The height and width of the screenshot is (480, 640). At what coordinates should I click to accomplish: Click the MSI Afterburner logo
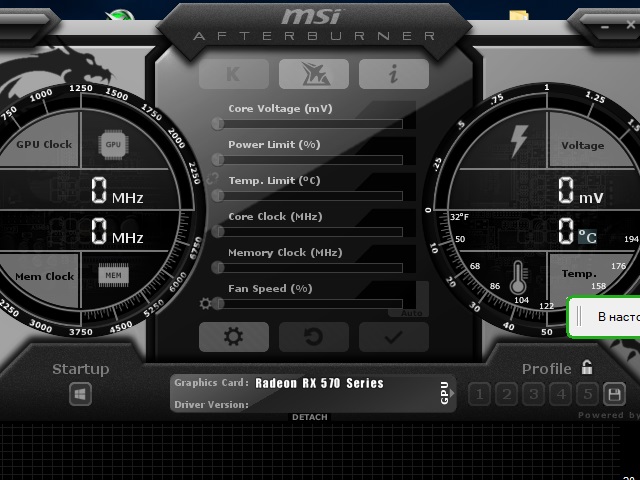coord(314,25)
